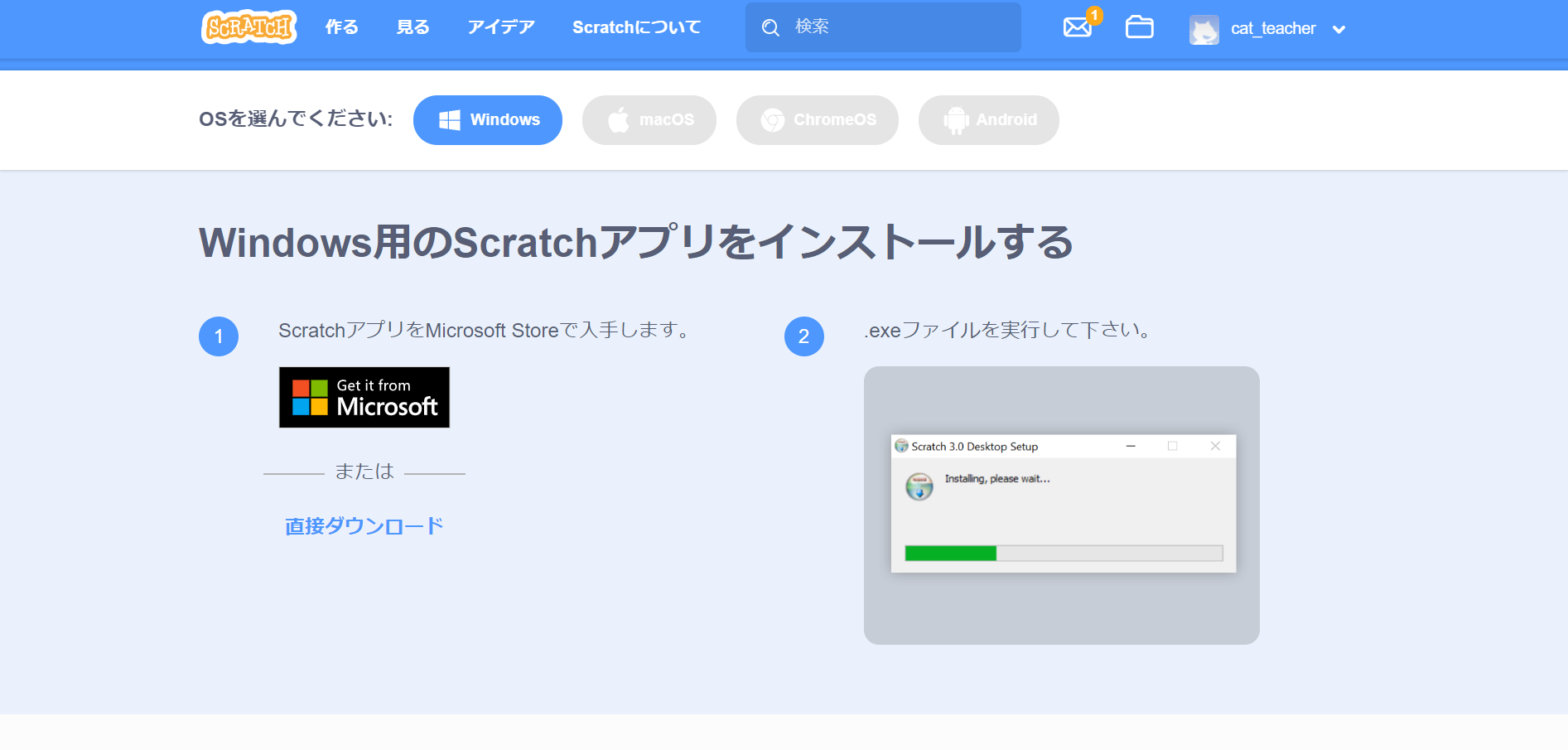Image resolution: width=1568 pixels, height=750 pixels.
Task: Go to the 見る page
Action: click(x=413, y=27)
